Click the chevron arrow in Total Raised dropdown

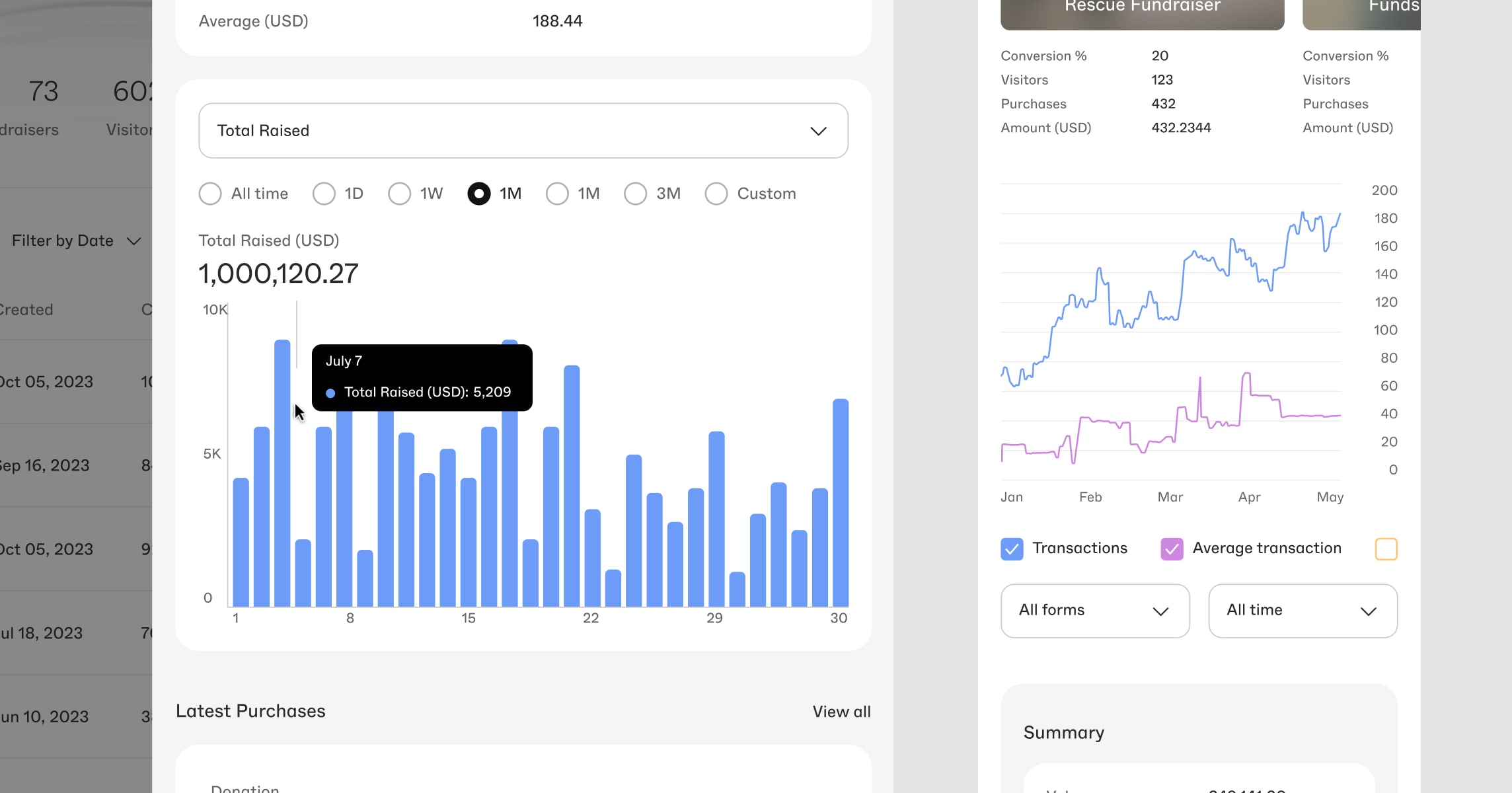tap(818, 131)
